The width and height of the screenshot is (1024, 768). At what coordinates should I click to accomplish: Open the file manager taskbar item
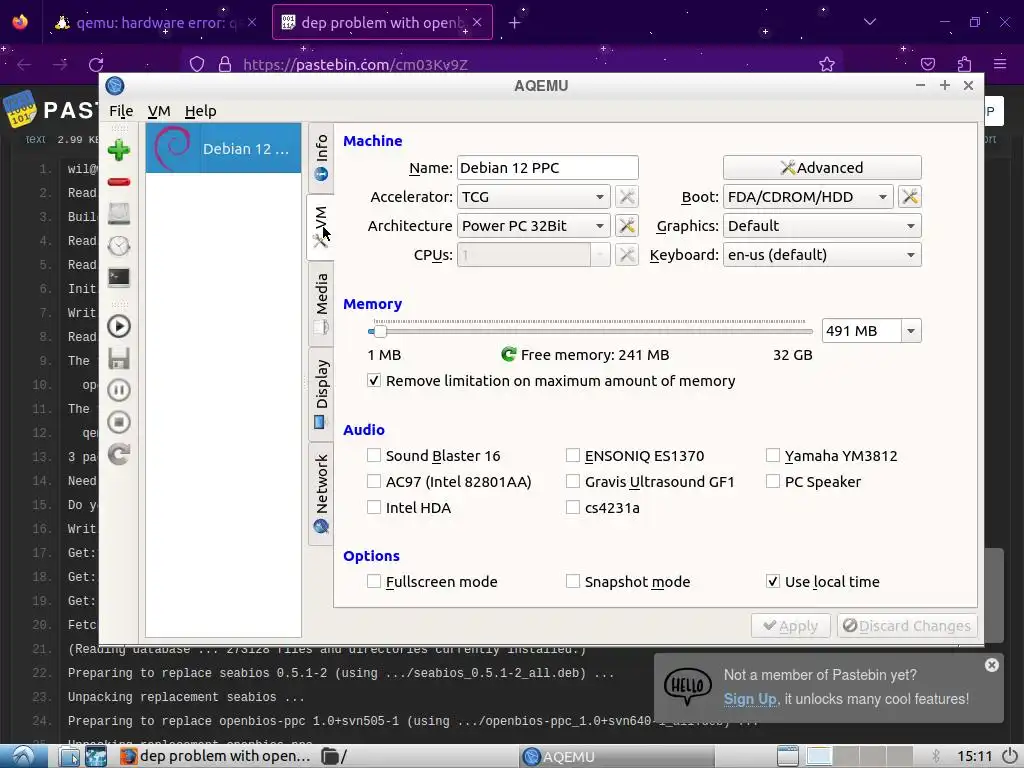(335, 756)
